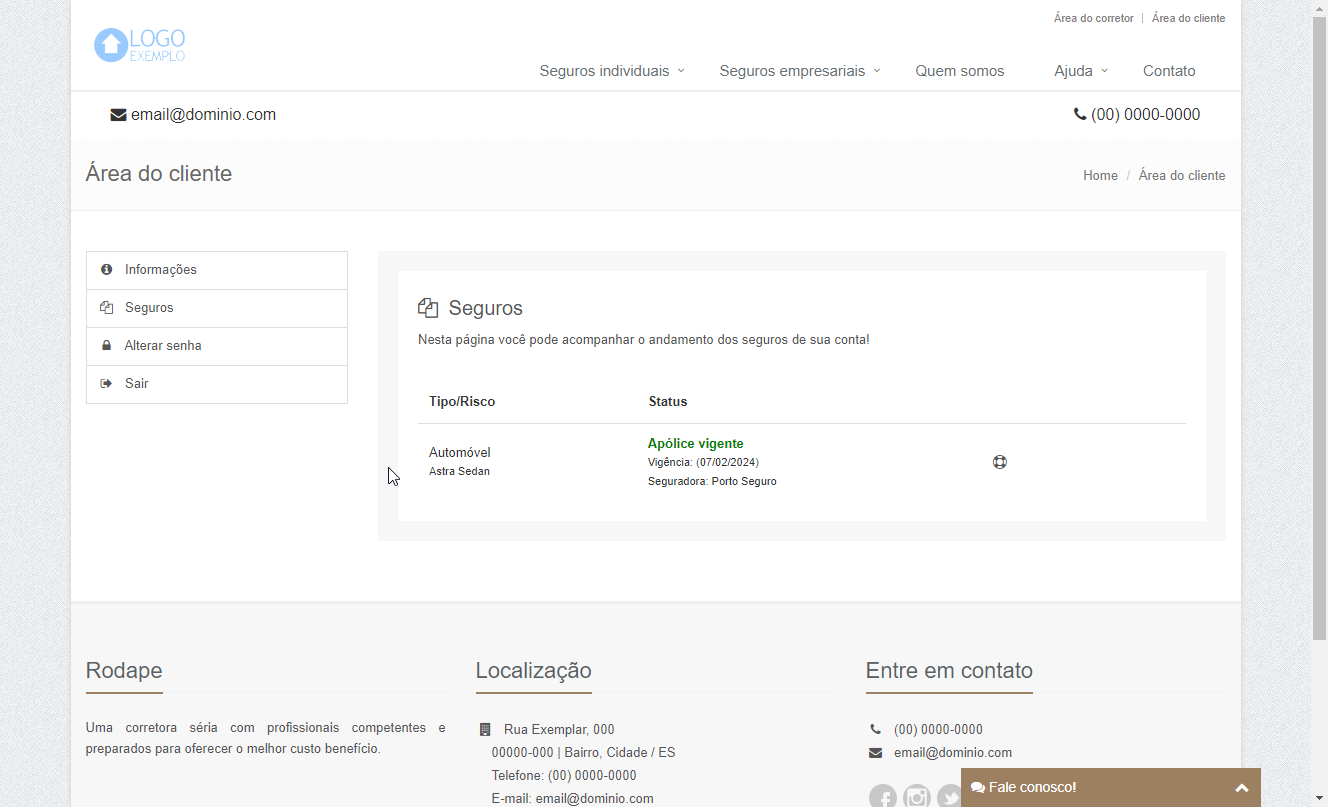Click the Seguradora: Porto Seguro text
This screenshot has width=1328, height=807.
click(x=712, y=481)
